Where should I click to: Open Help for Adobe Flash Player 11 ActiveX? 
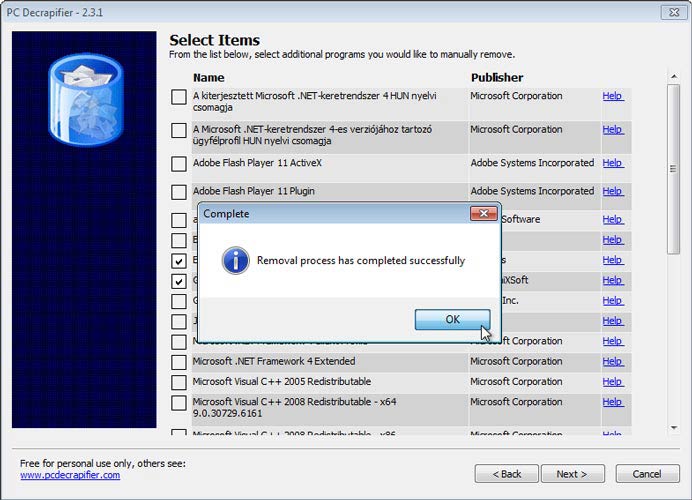[613, 163]
